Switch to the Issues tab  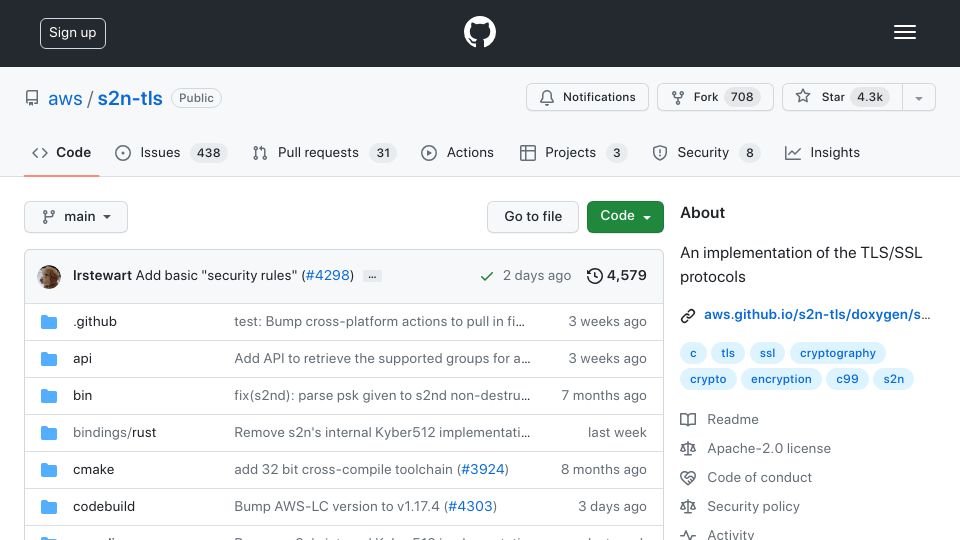[171, 152]
